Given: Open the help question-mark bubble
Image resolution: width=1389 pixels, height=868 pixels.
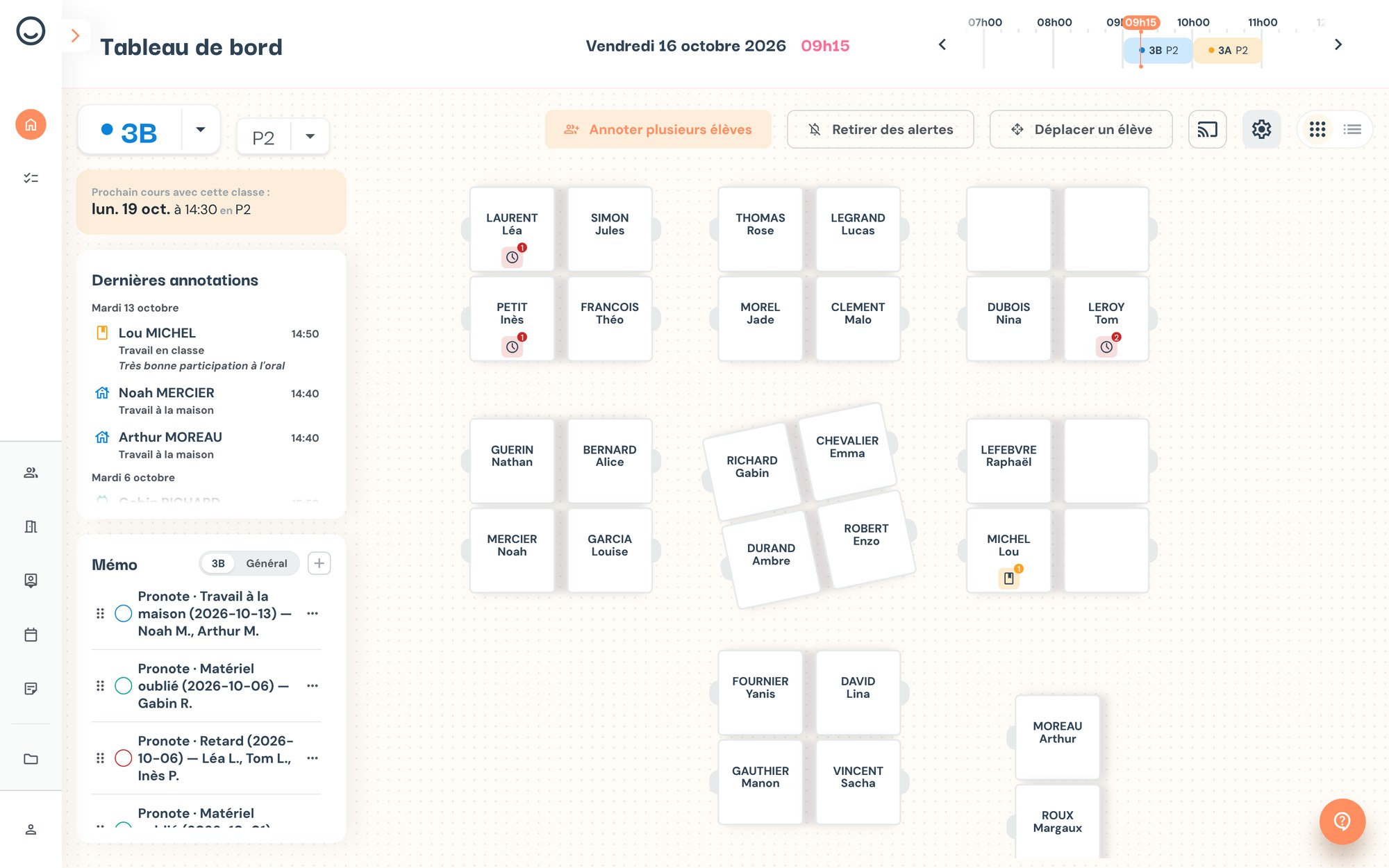Looking at the screenshot, I should click(1342, 821).
